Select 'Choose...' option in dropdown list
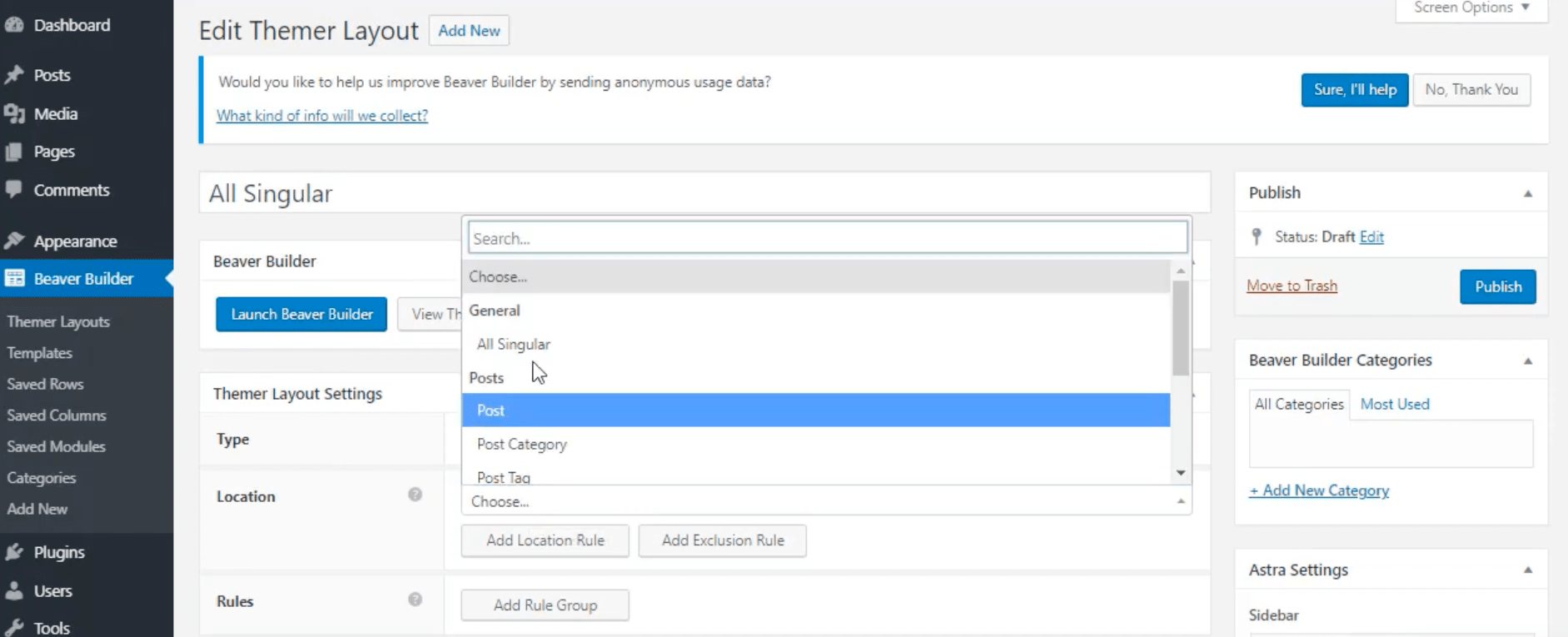The image size is (1568, 637). [816, 276]
